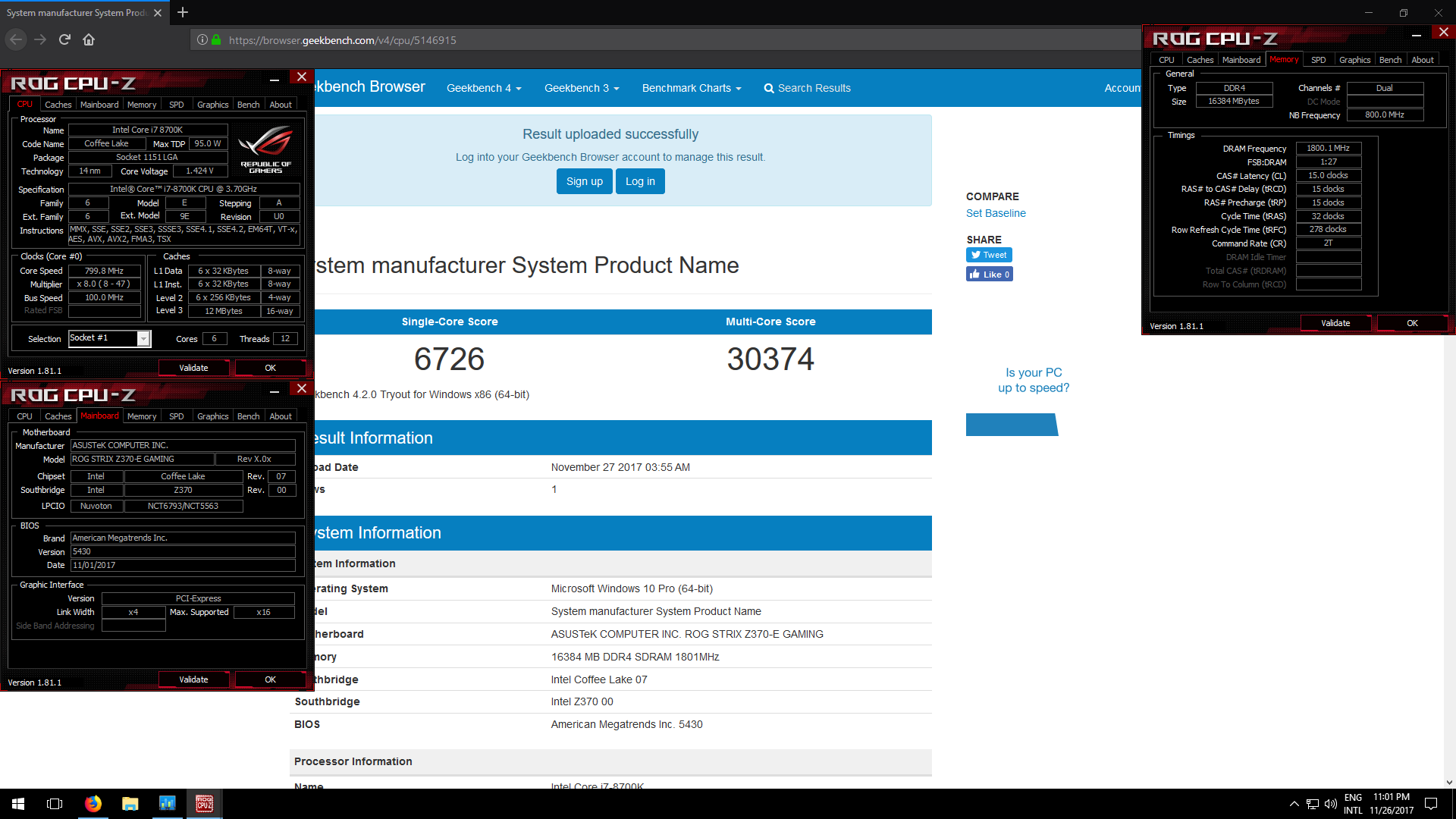Image resolution: width=1456 pixels, height=819 pixels.
Task: Open Task View from the taskbar
Action: tap(55, 804)
